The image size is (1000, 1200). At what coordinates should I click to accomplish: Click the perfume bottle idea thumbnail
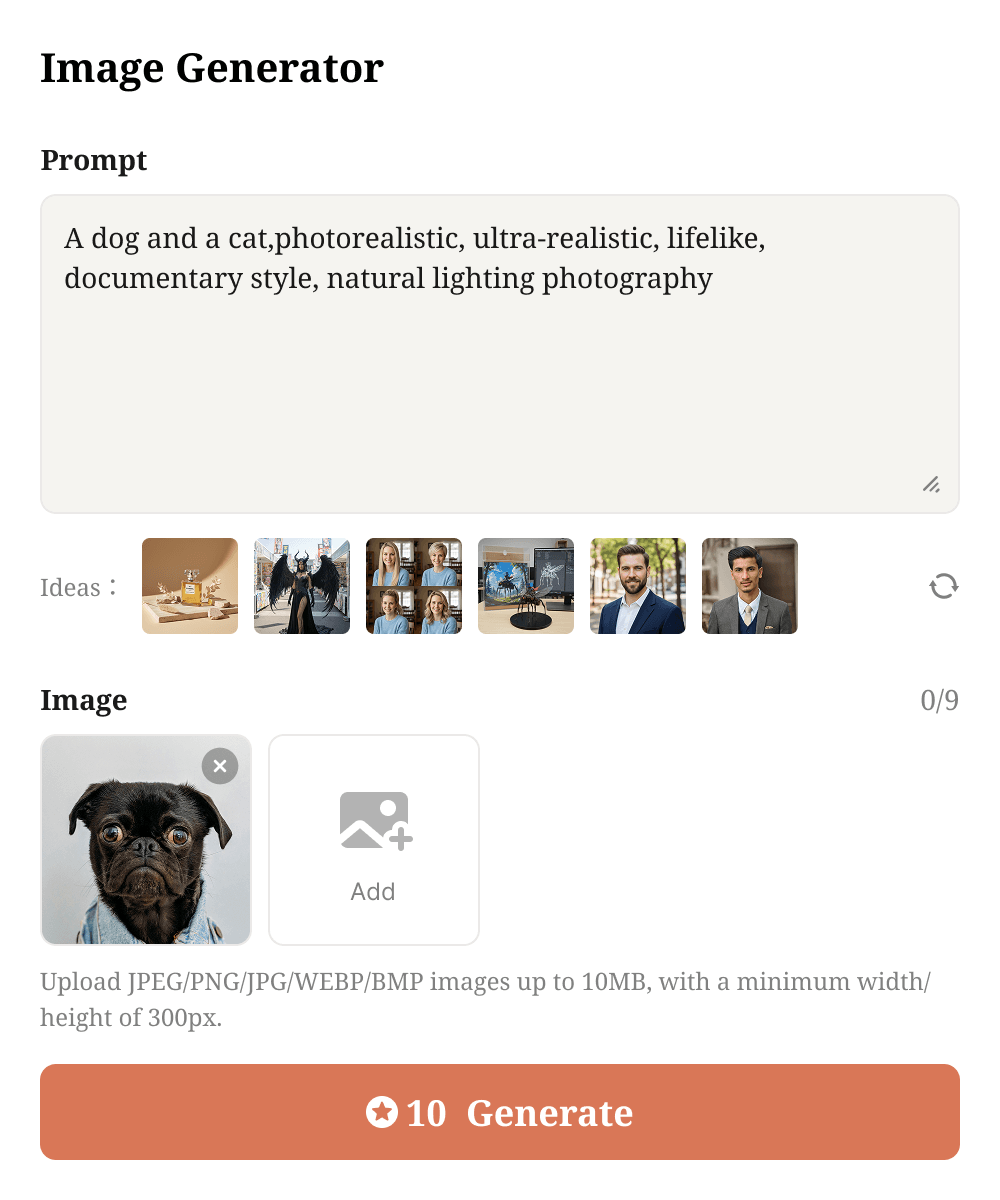click(189, 586)
